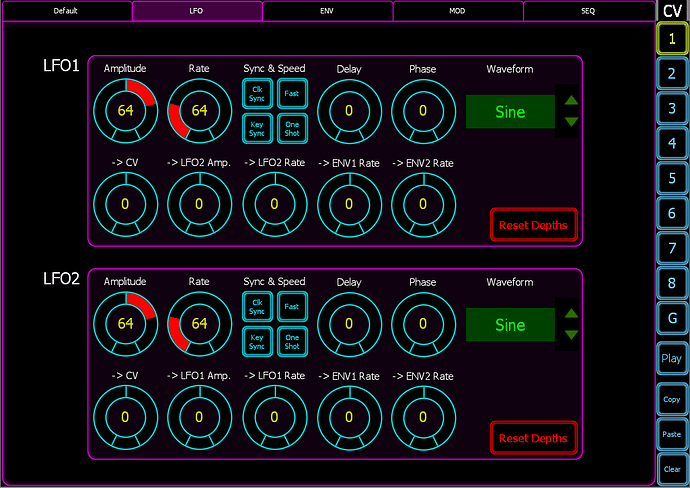Toggle LFO1 Clk Sync
Image resolution: width=690 pixels, height=488 pixels.
coord(257,94)
